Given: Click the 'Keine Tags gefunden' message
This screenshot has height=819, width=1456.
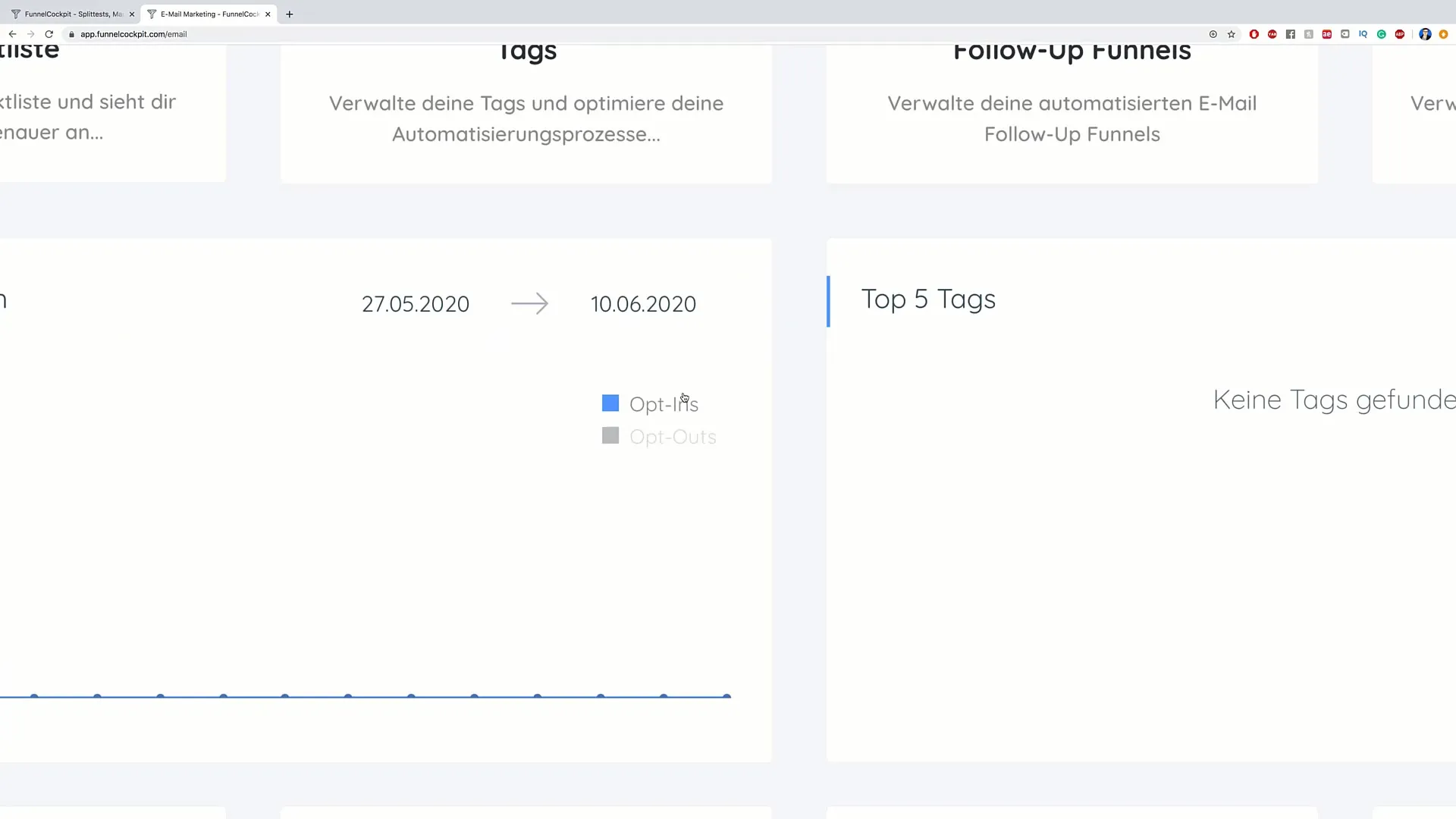Looking at the screenshot, I should pos(1334,400).
